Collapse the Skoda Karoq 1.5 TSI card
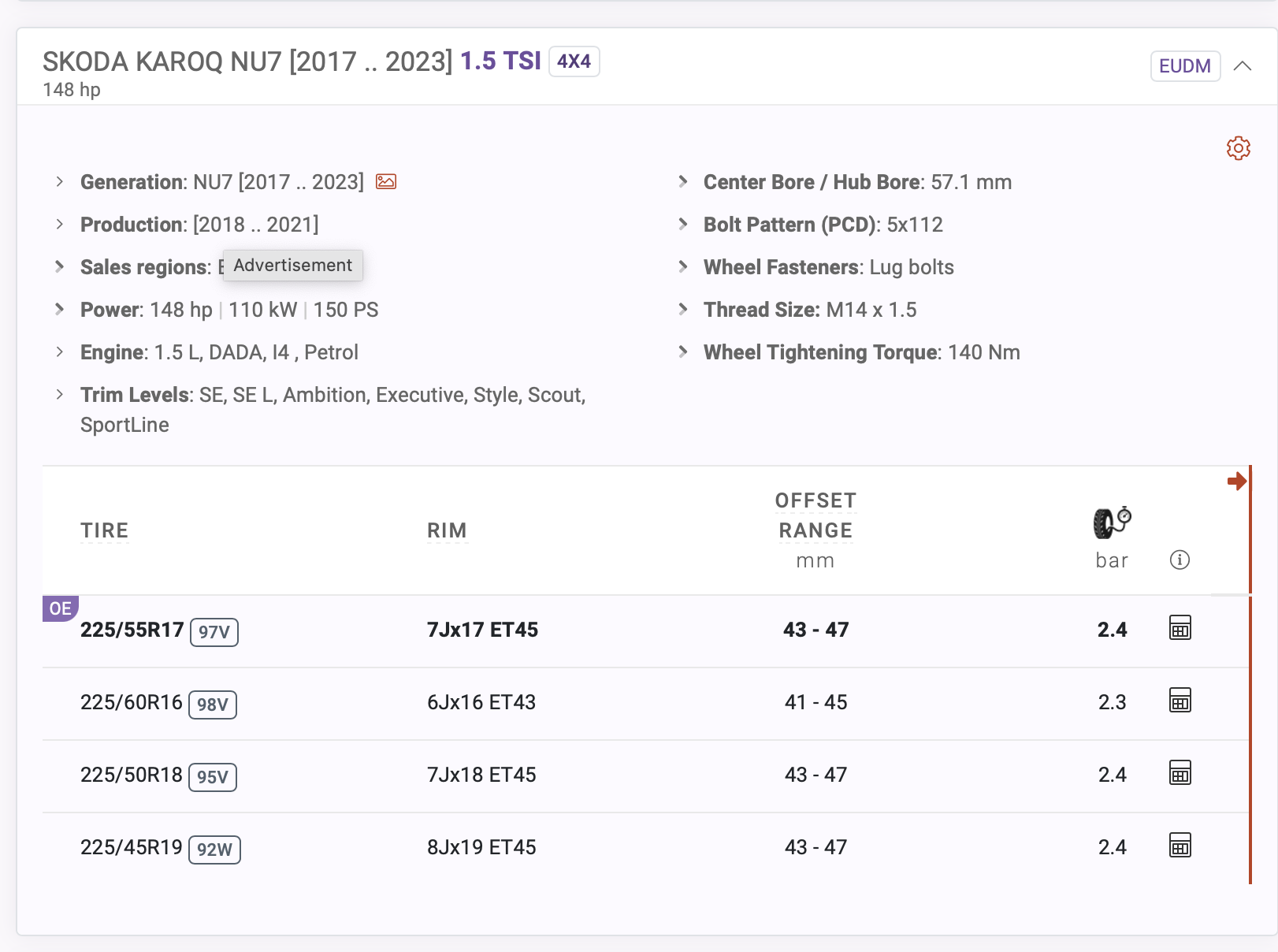This screenshot has height=952, width=1278. point(1243,66)
